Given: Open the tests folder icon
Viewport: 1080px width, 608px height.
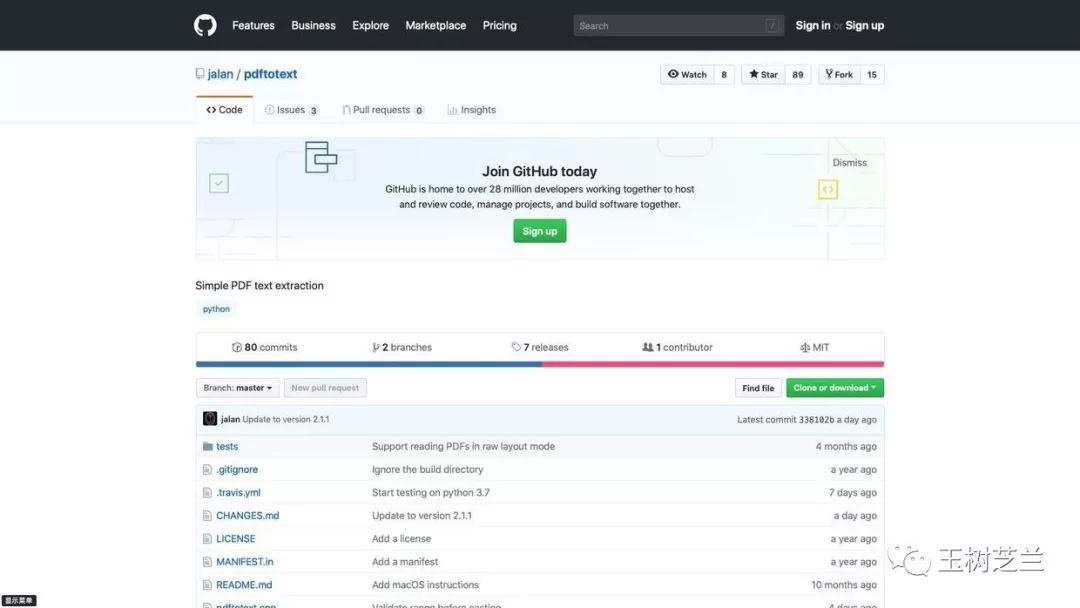Looking at the screenshot, I should 207,446.
